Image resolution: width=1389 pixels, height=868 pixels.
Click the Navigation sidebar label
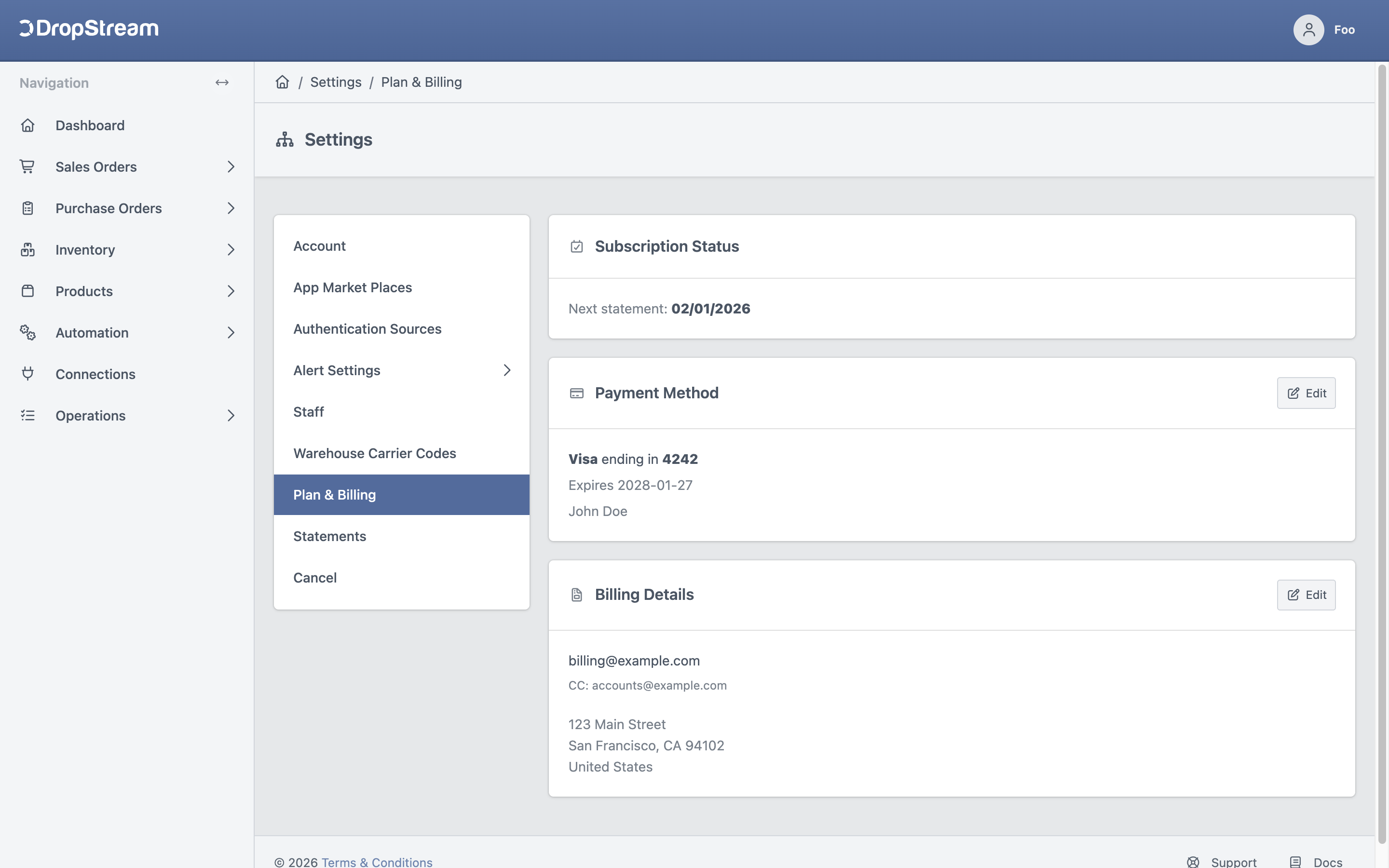pyautogui.click(x=54, y=82)
